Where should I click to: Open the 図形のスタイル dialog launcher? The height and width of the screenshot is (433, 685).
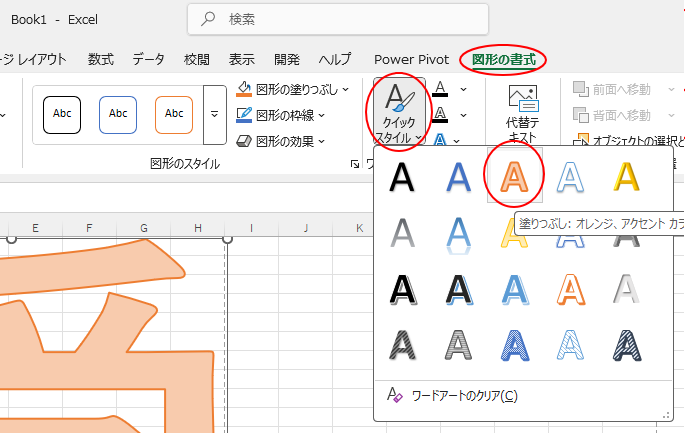[x=355, y=164]
